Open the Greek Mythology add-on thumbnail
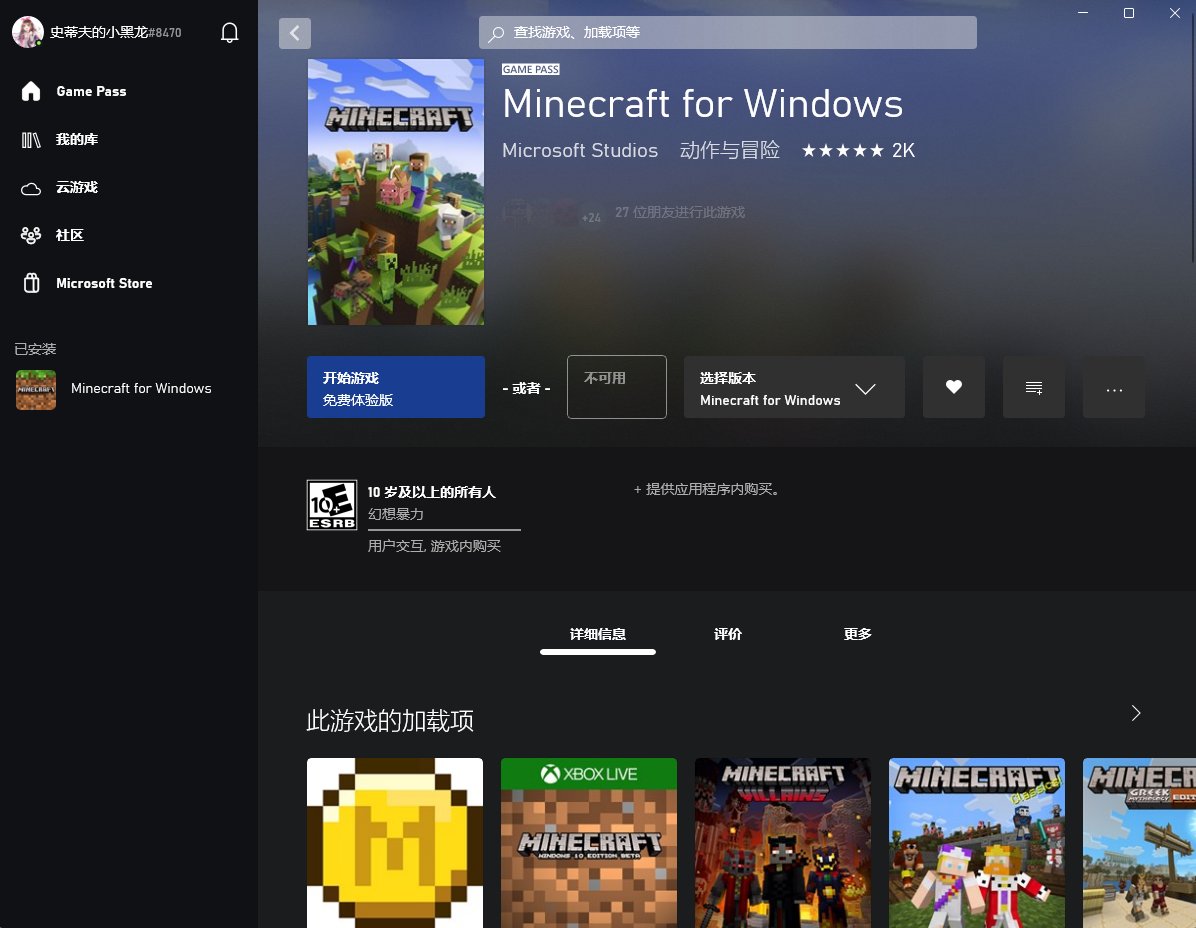 (1140, 843)
